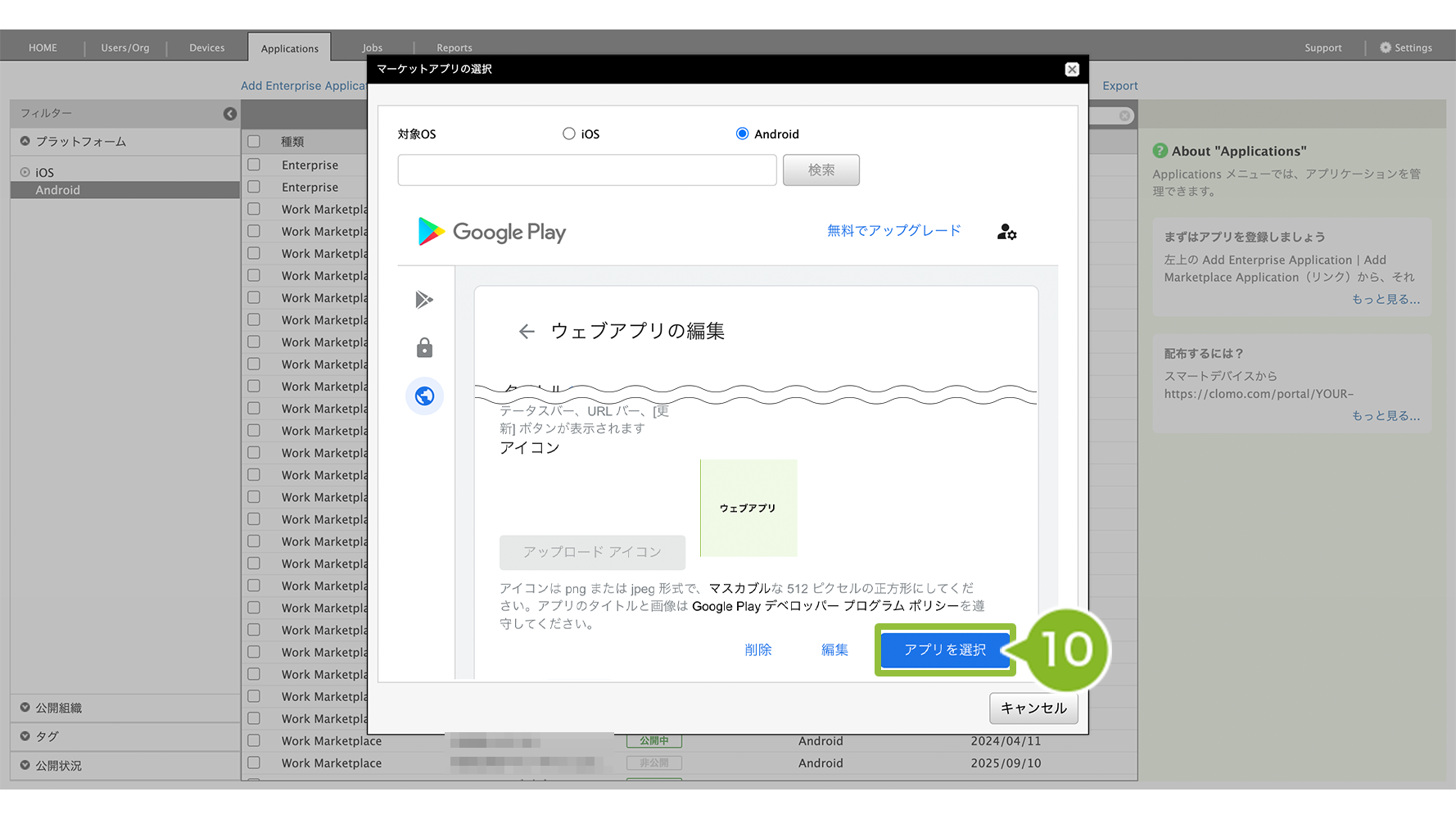The height and width of the screenshot is (819, 1456).
Task: Click the 無料でアップグレード link
Action: point(893,231)
